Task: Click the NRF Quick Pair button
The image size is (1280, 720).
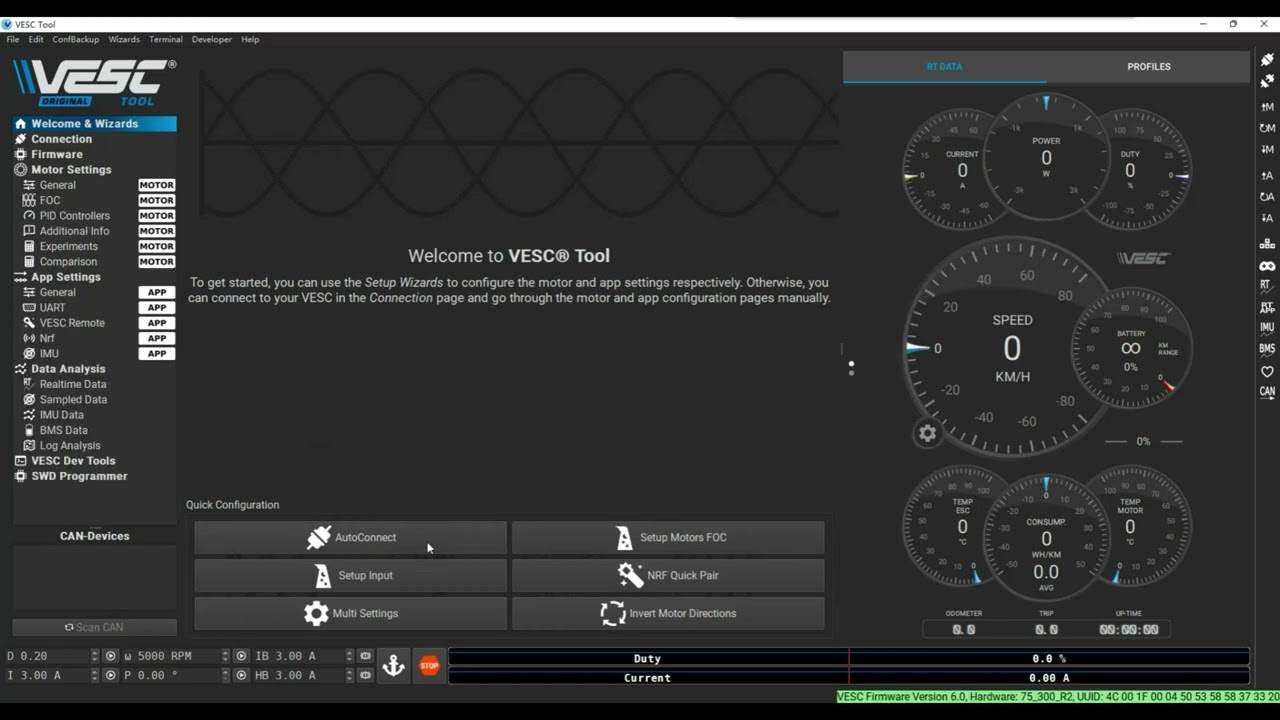Action: click(x=668, y=575)
